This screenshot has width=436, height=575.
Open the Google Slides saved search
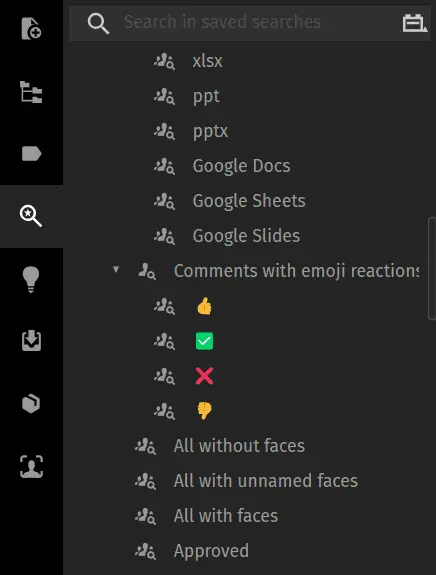(x=246, y=236)
